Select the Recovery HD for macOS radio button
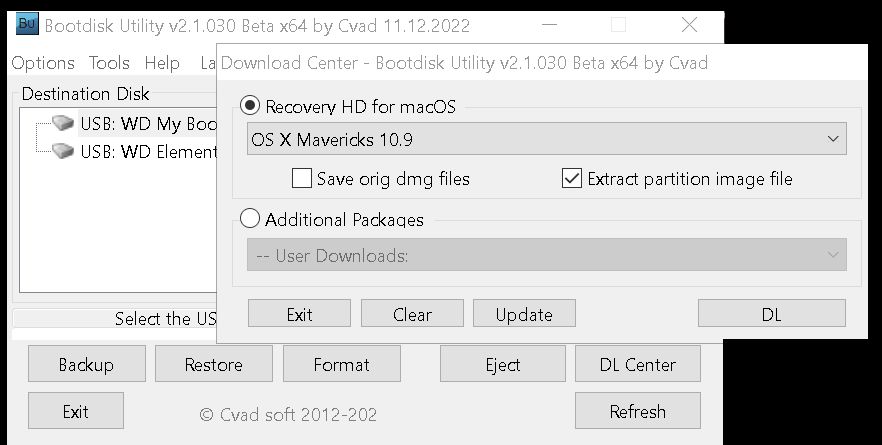 (250, 106)
